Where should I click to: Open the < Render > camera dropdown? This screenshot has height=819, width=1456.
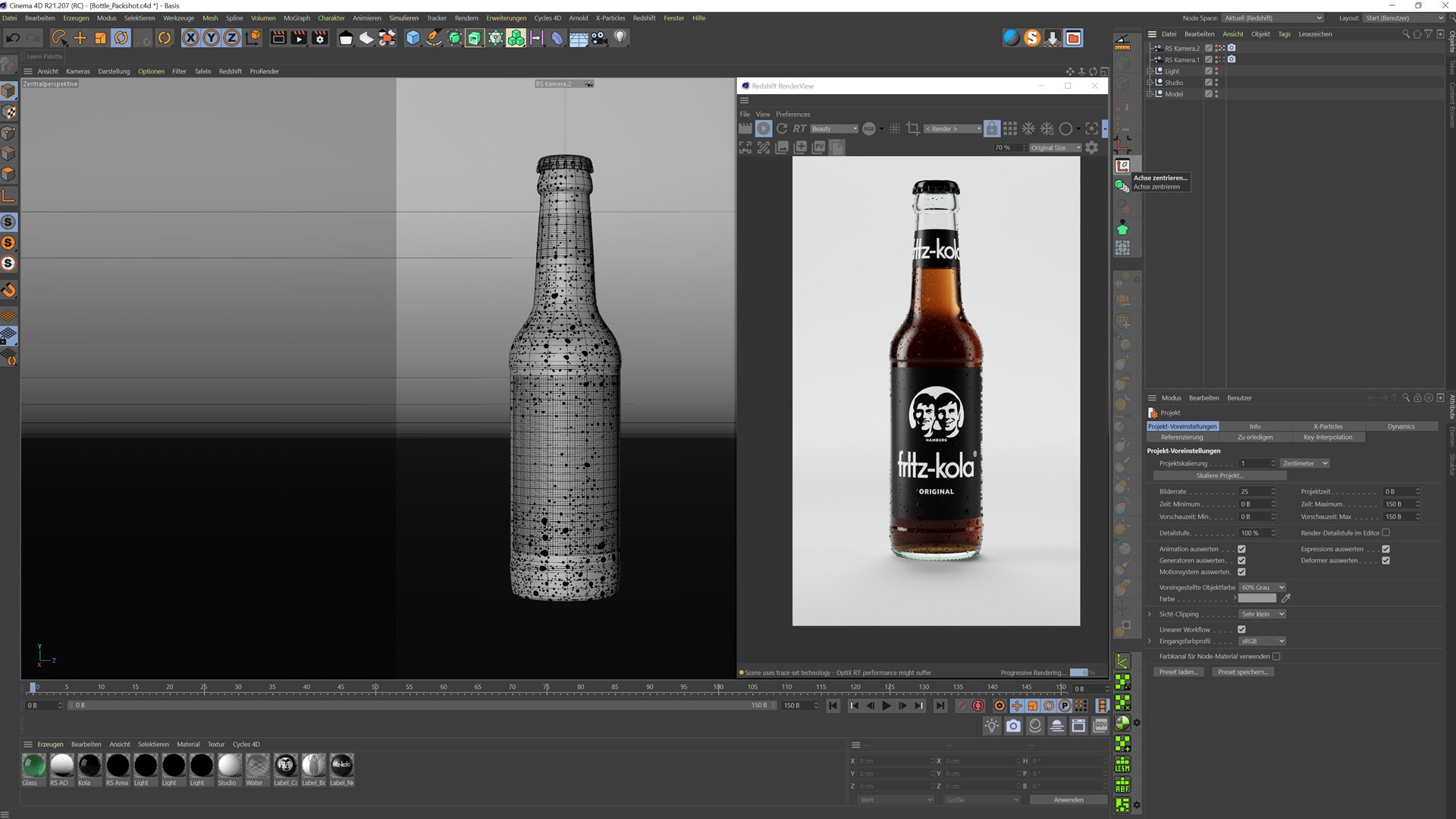(952, 129)
